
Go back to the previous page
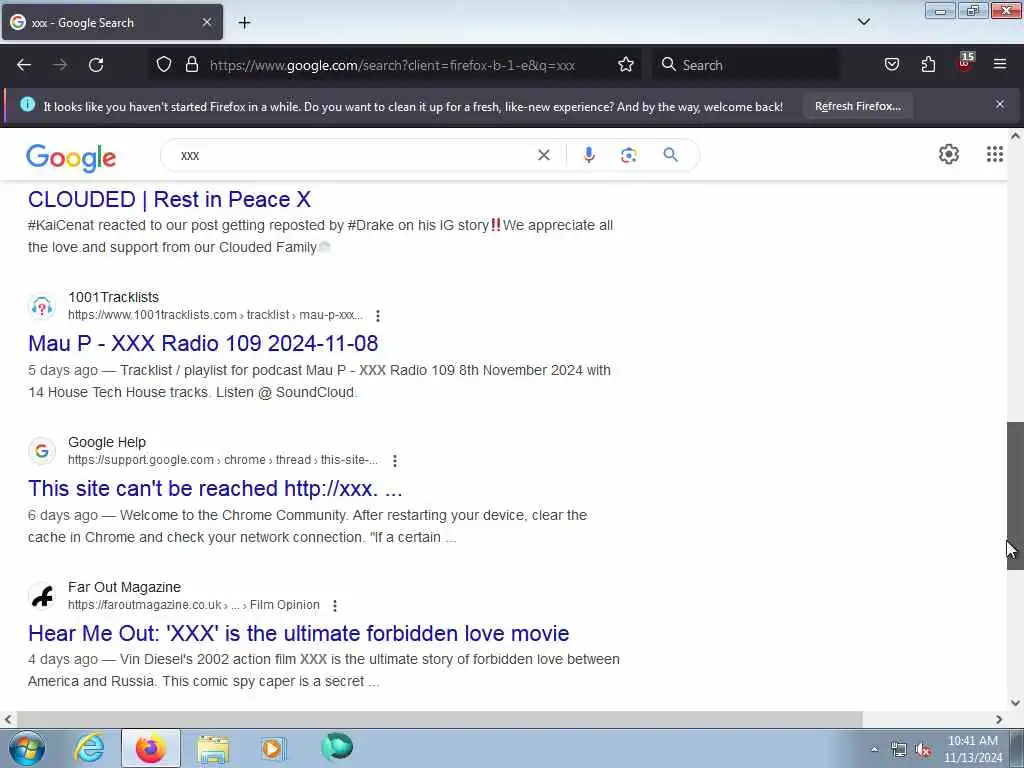pyautogui.click(x=24, y=65)
